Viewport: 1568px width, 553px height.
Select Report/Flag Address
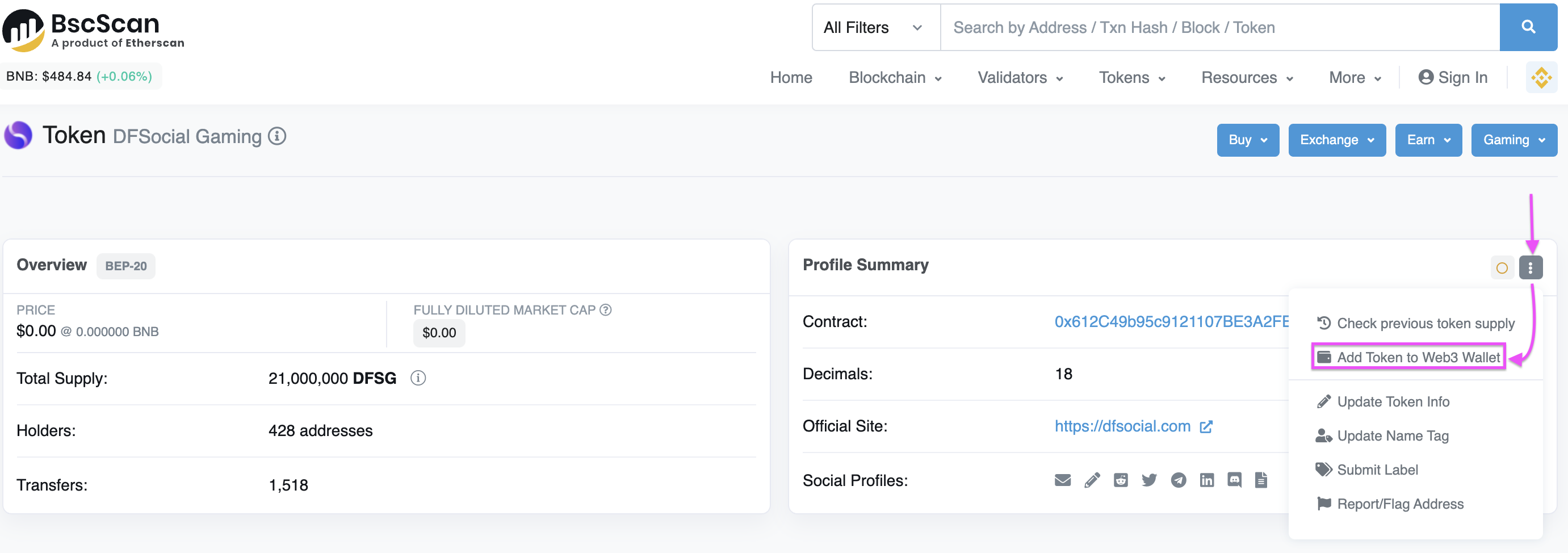1389,504
